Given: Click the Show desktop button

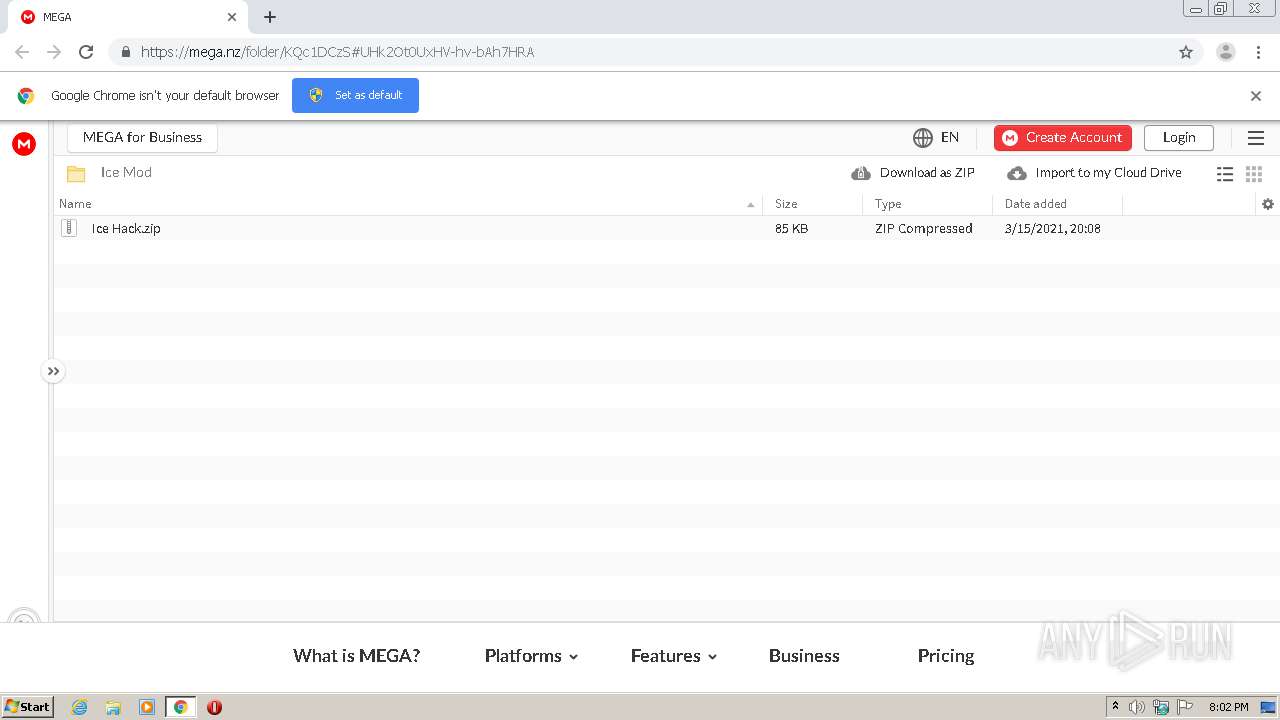Looking at the screenshot, I should click(x=1268, y=707).
